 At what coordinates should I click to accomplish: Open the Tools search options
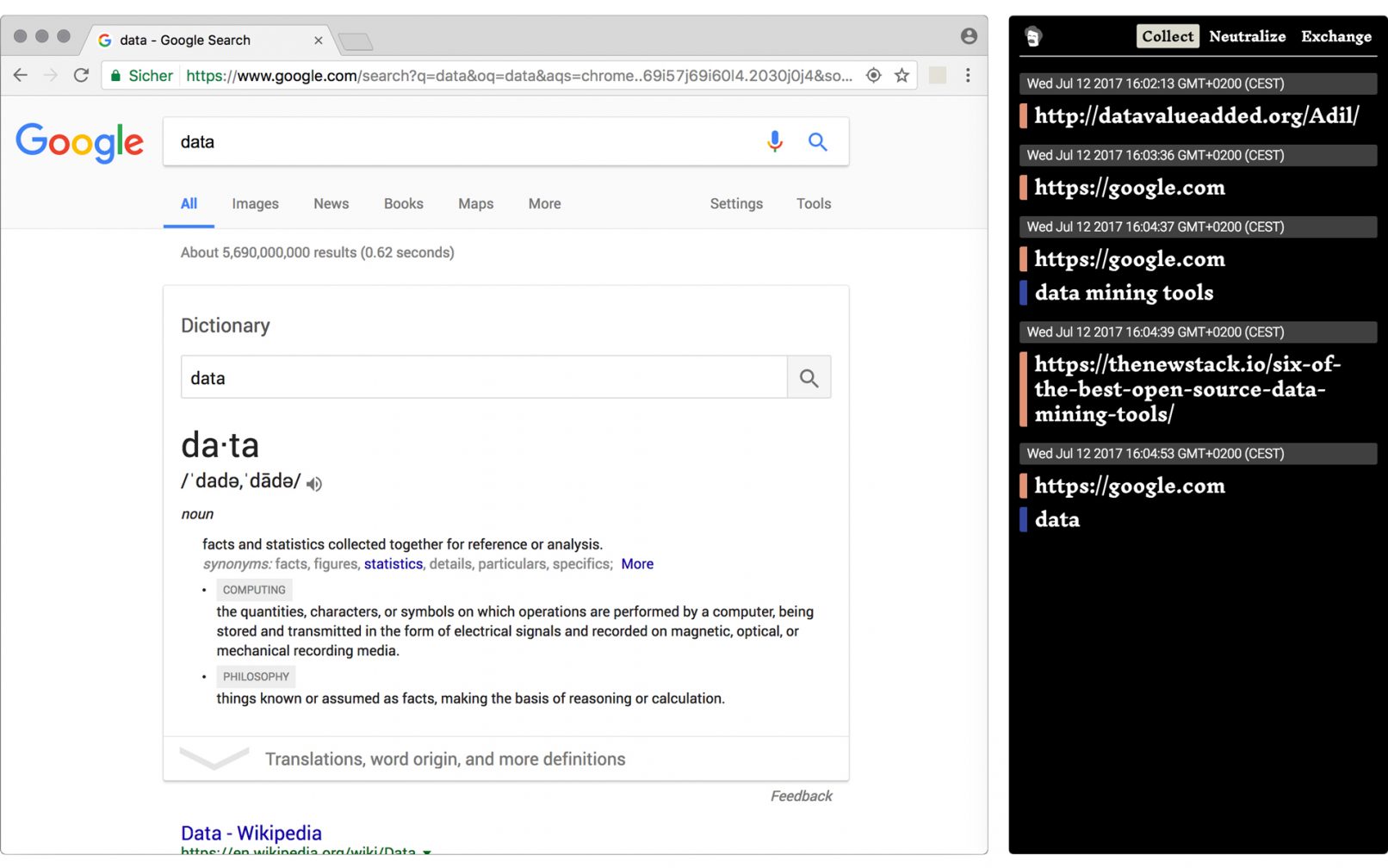tap(813, 204)
